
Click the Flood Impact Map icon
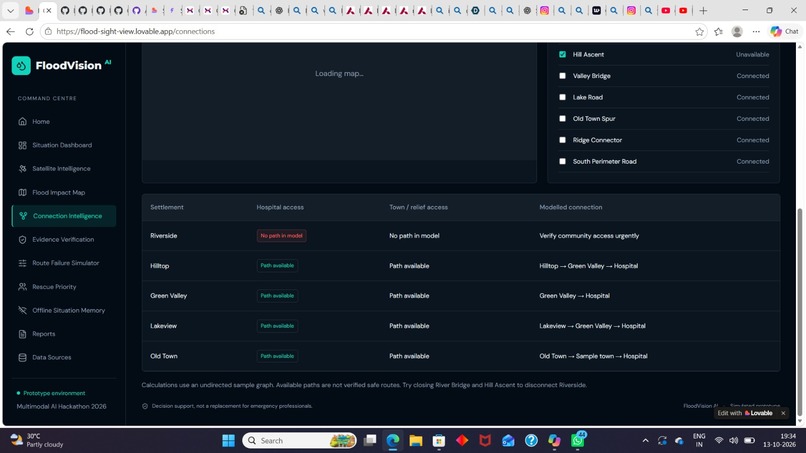click(23, 192)
